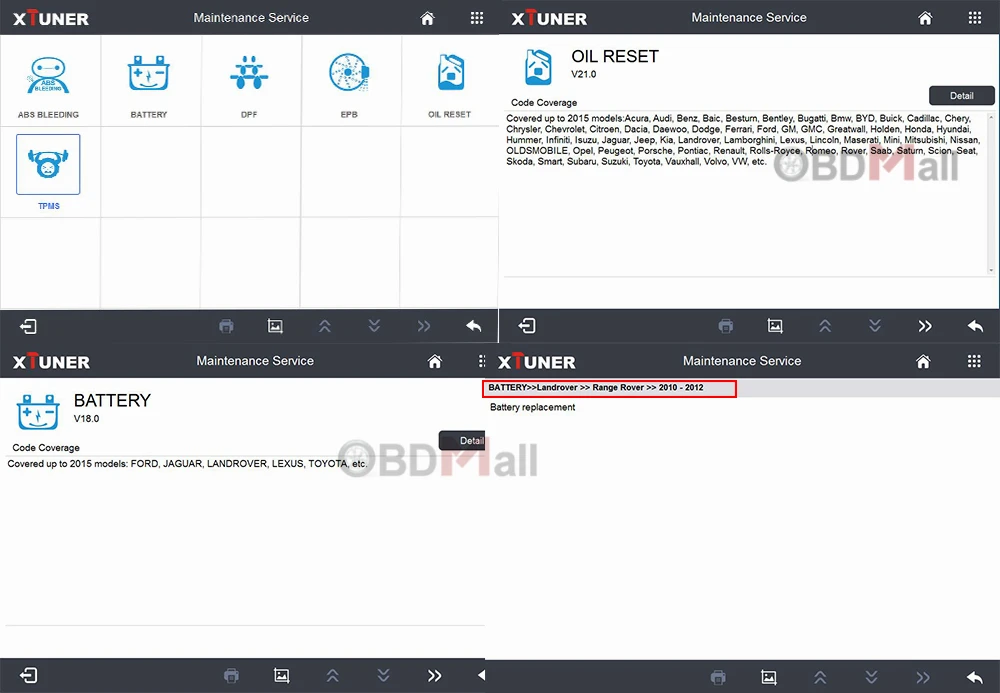The width and height of the screenshot is (1000, 693).
Task: Take a screenshot on the service grid screen
Action: coord(275,326)
